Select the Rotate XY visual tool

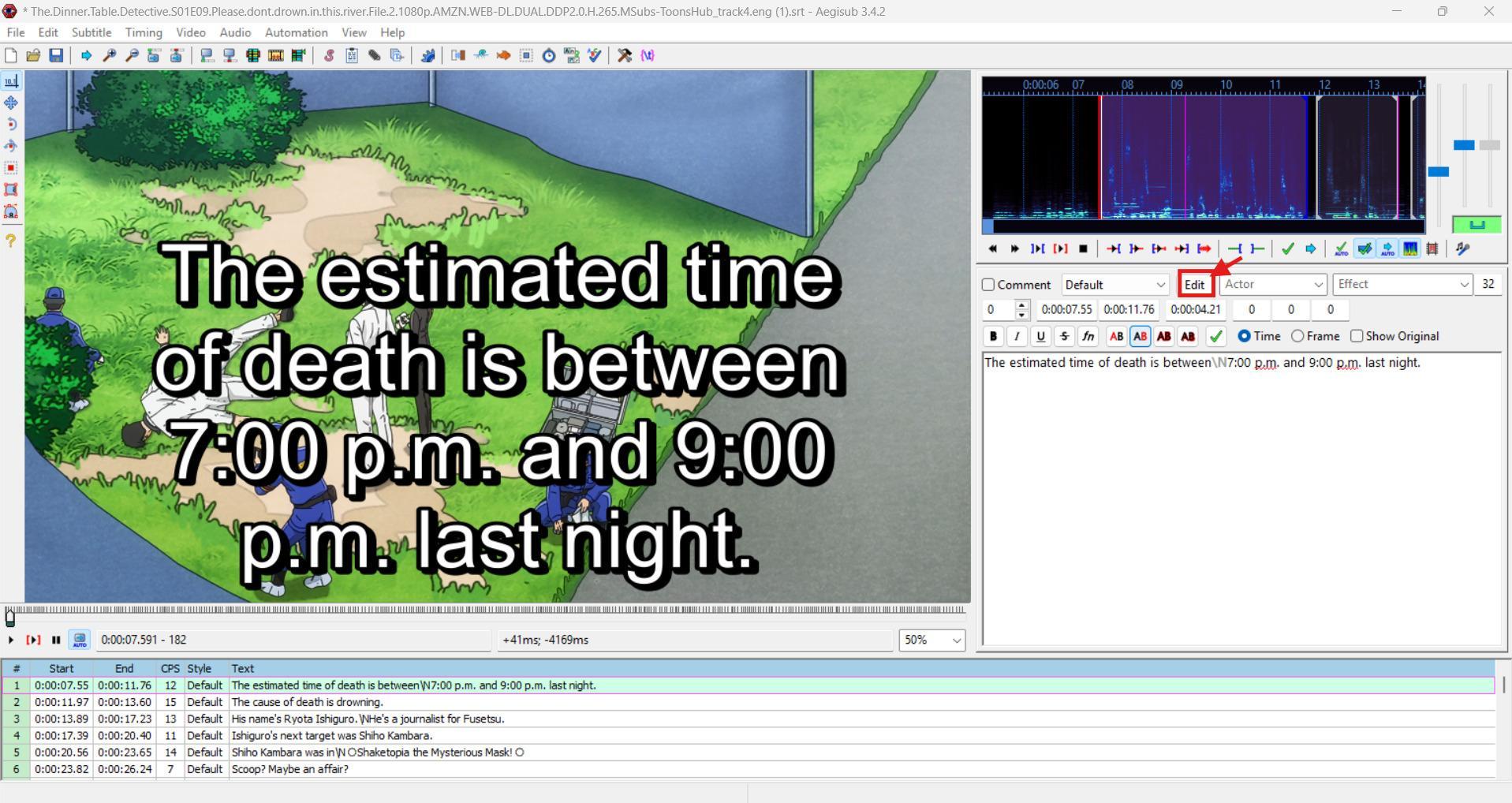point(11,146)
